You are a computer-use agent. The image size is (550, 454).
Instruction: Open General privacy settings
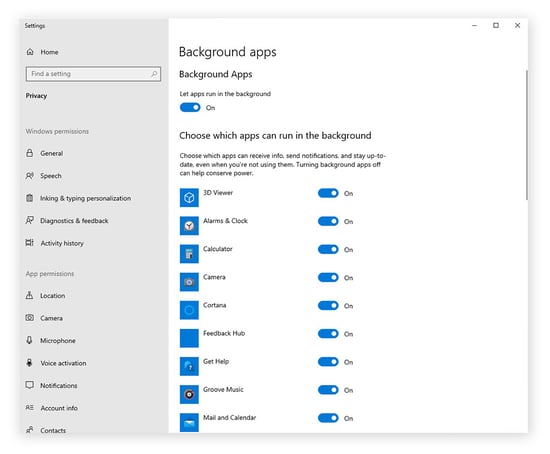(52, 153)
